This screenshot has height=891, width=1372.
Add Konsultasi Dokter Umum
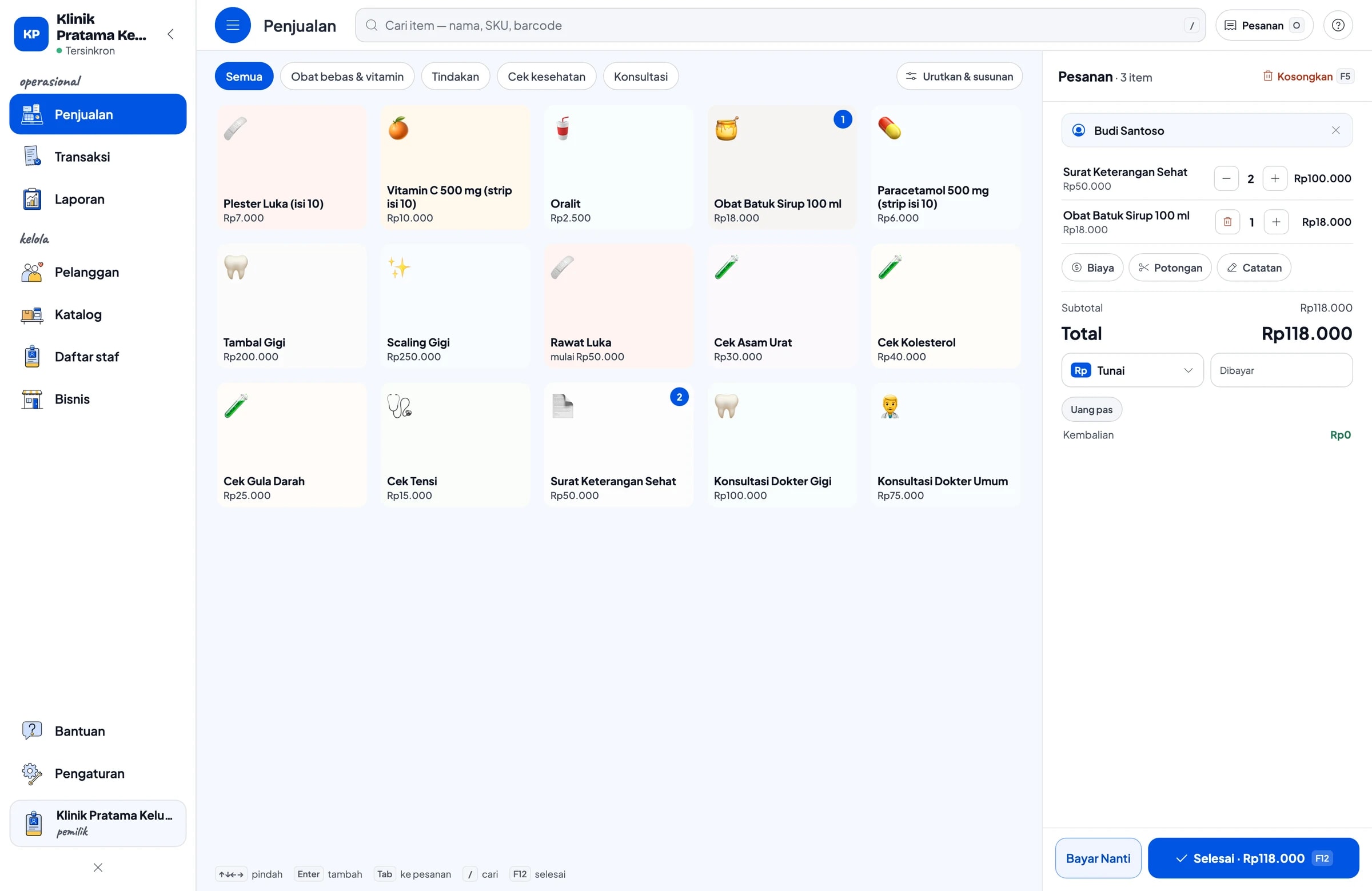point(946,445)
